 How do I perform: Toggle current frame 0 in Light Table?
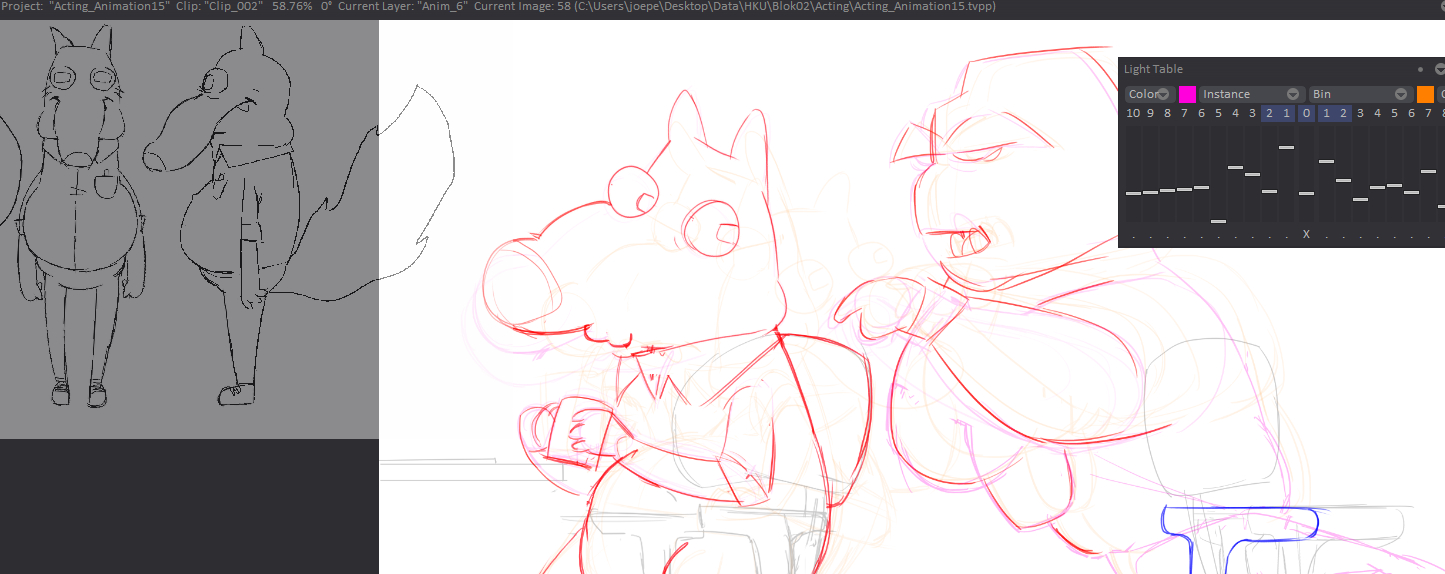coord(1306,113)
